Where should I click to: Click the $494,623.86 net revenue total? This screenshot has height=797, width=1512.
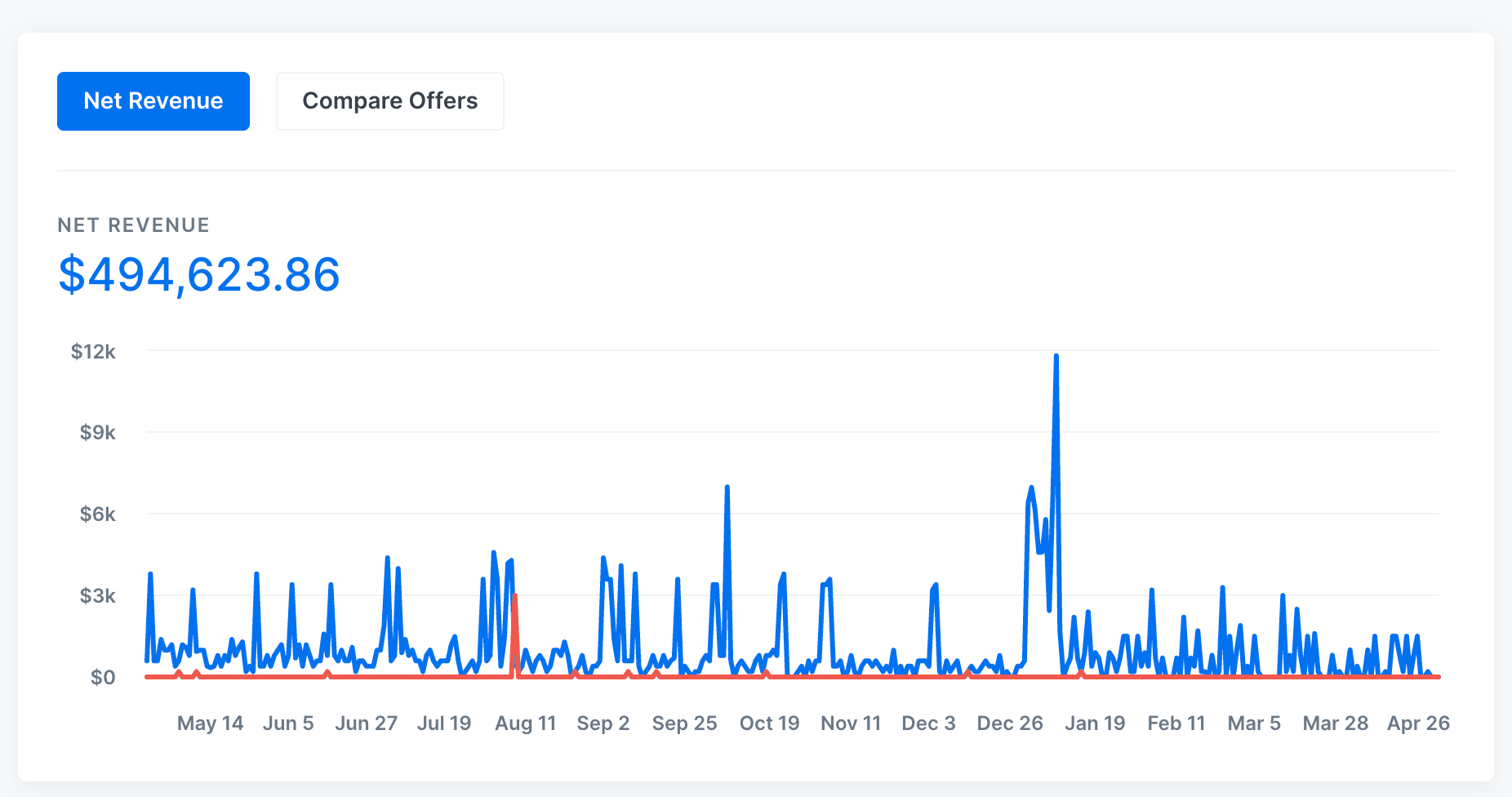click(x=199, y=274)
